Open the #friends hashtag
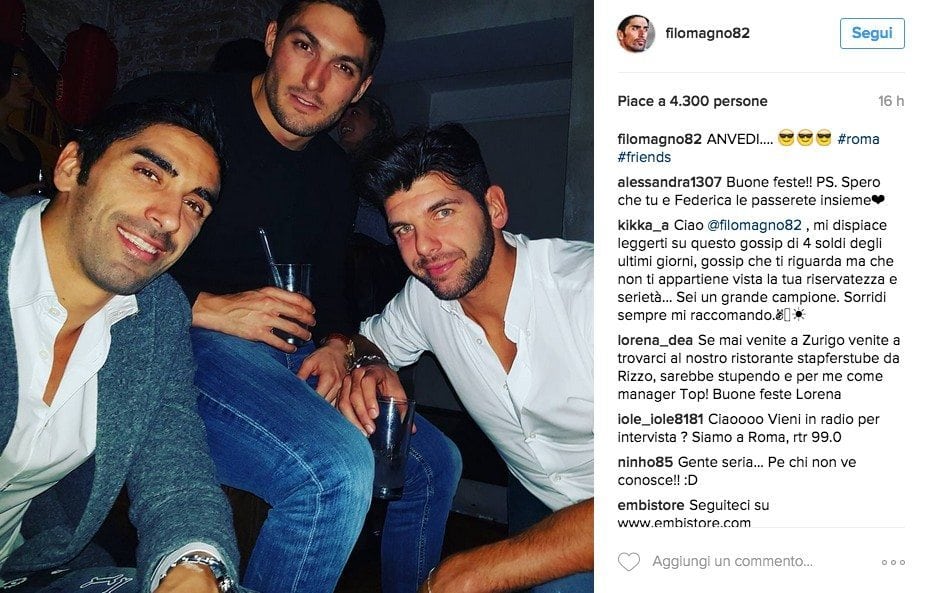925x593 pixels. pos(644,158)
